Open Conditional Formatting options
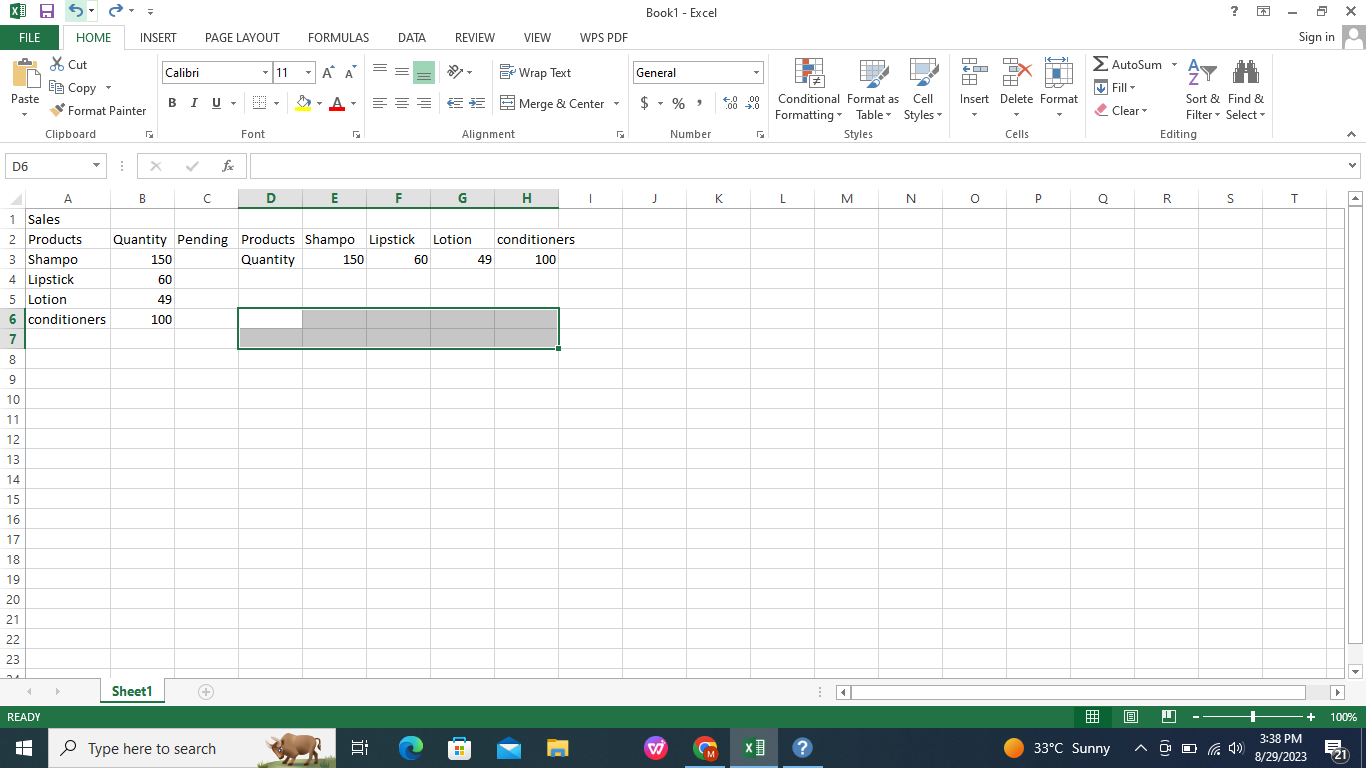This screenshot has width=1366, height=768. point(808,89)
